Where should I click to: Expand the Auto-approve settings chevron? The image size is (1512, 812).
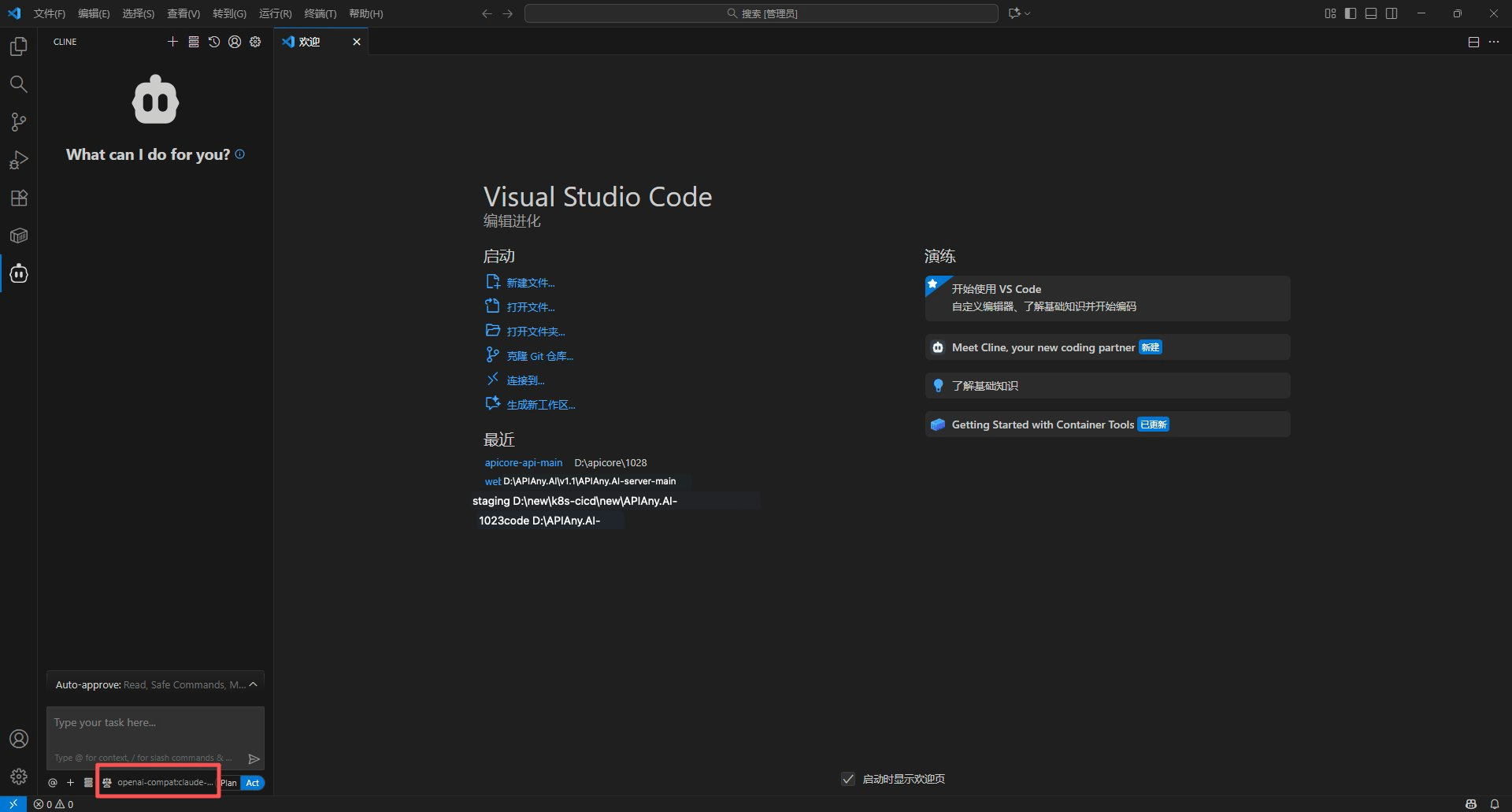point(253,684)
